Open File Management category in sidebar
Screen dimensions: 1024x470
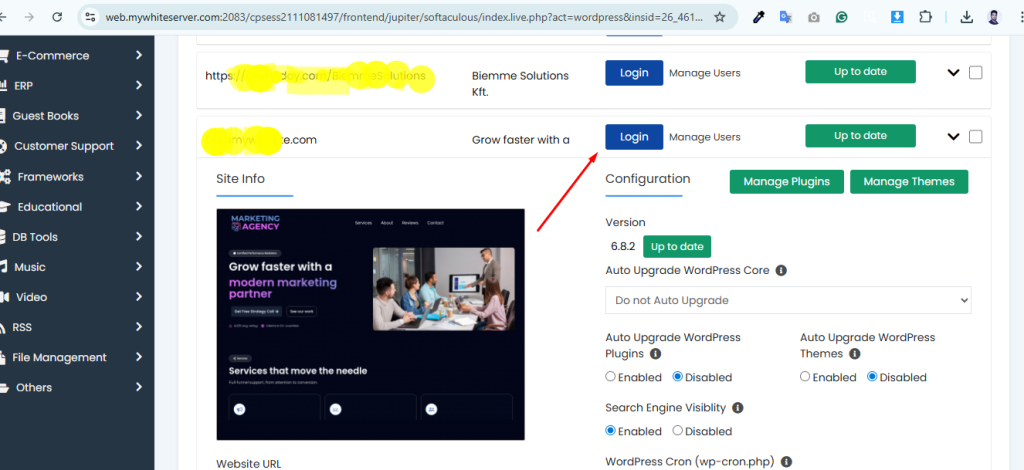point(60,357)
